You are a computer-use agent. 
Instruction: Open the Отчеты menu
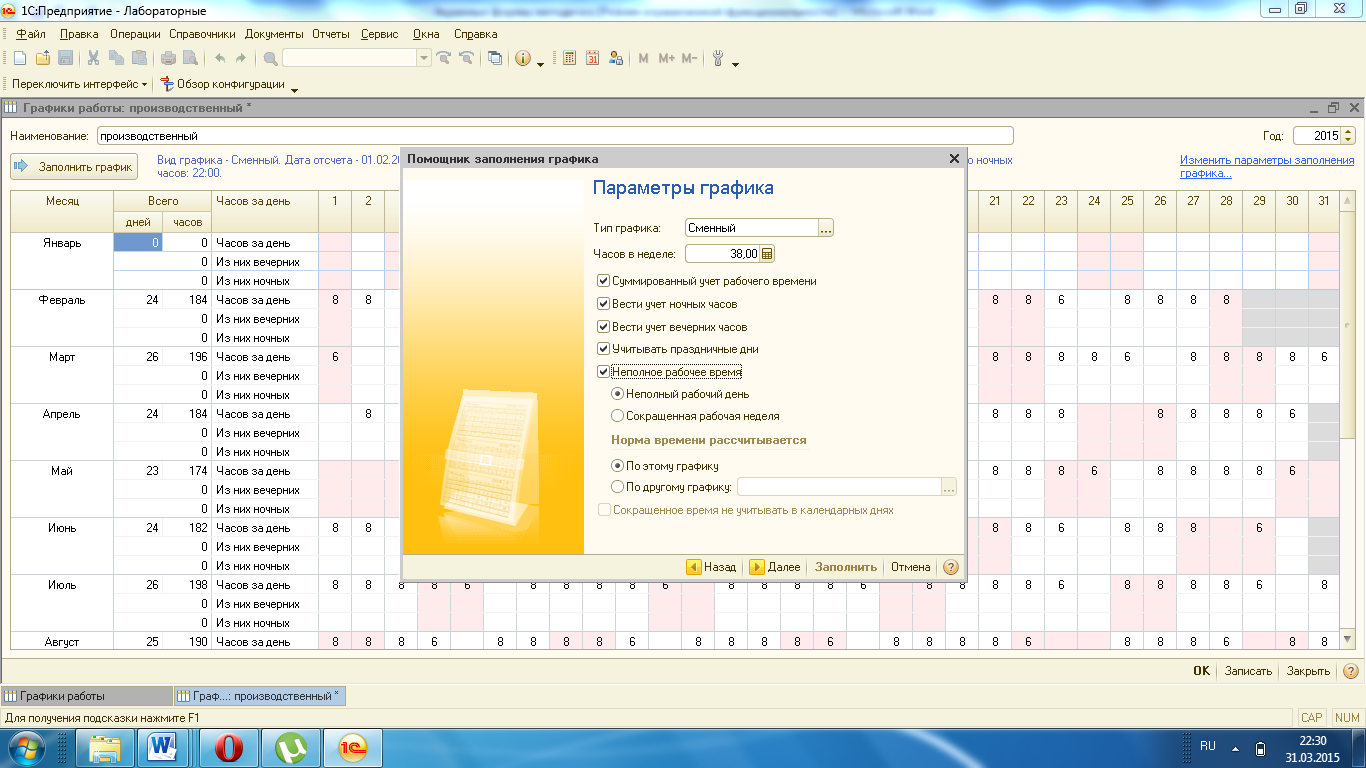coord(331,34)
